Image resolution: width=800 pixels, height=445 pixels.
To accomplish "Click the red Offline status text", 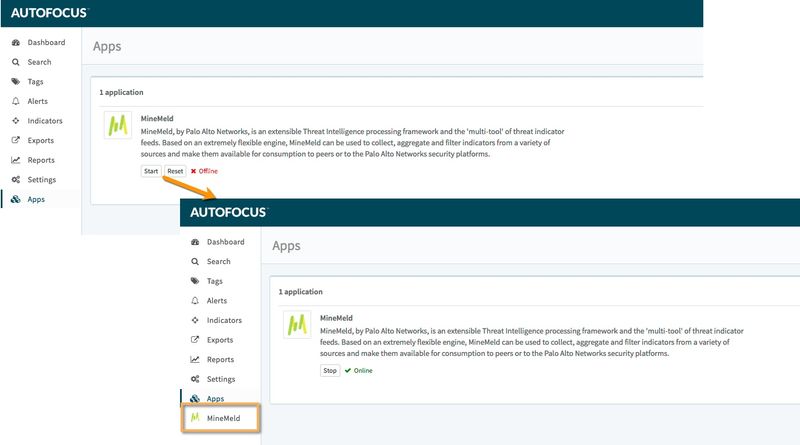I will (x=208, y=171).
